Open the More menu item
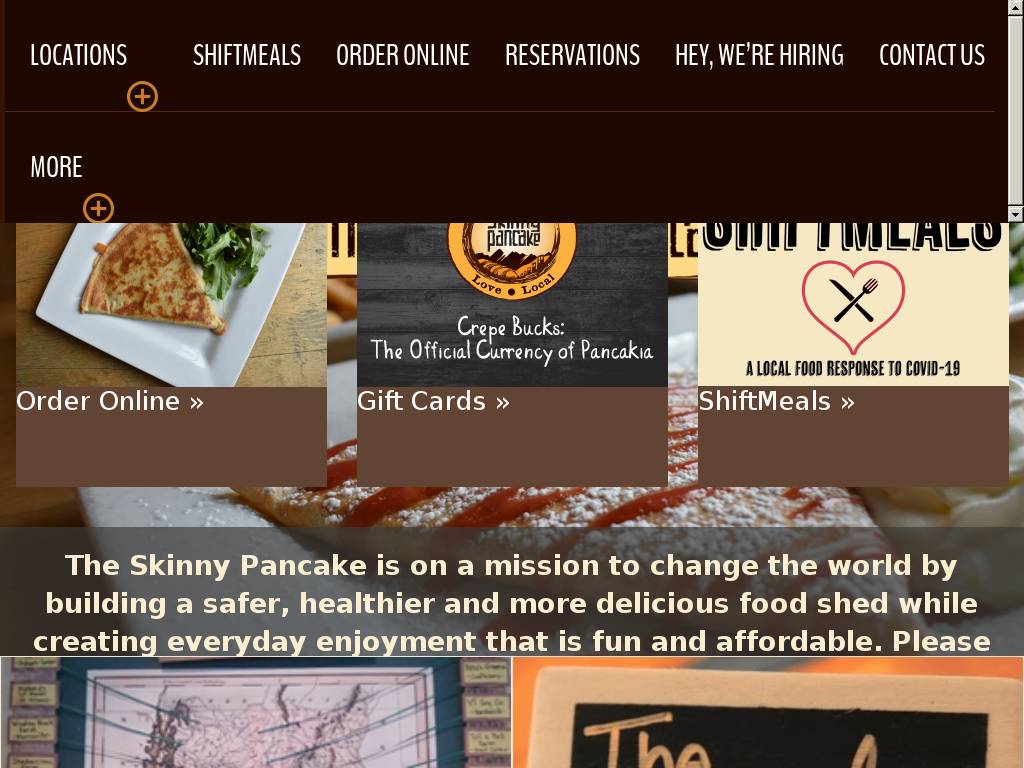 56,167
